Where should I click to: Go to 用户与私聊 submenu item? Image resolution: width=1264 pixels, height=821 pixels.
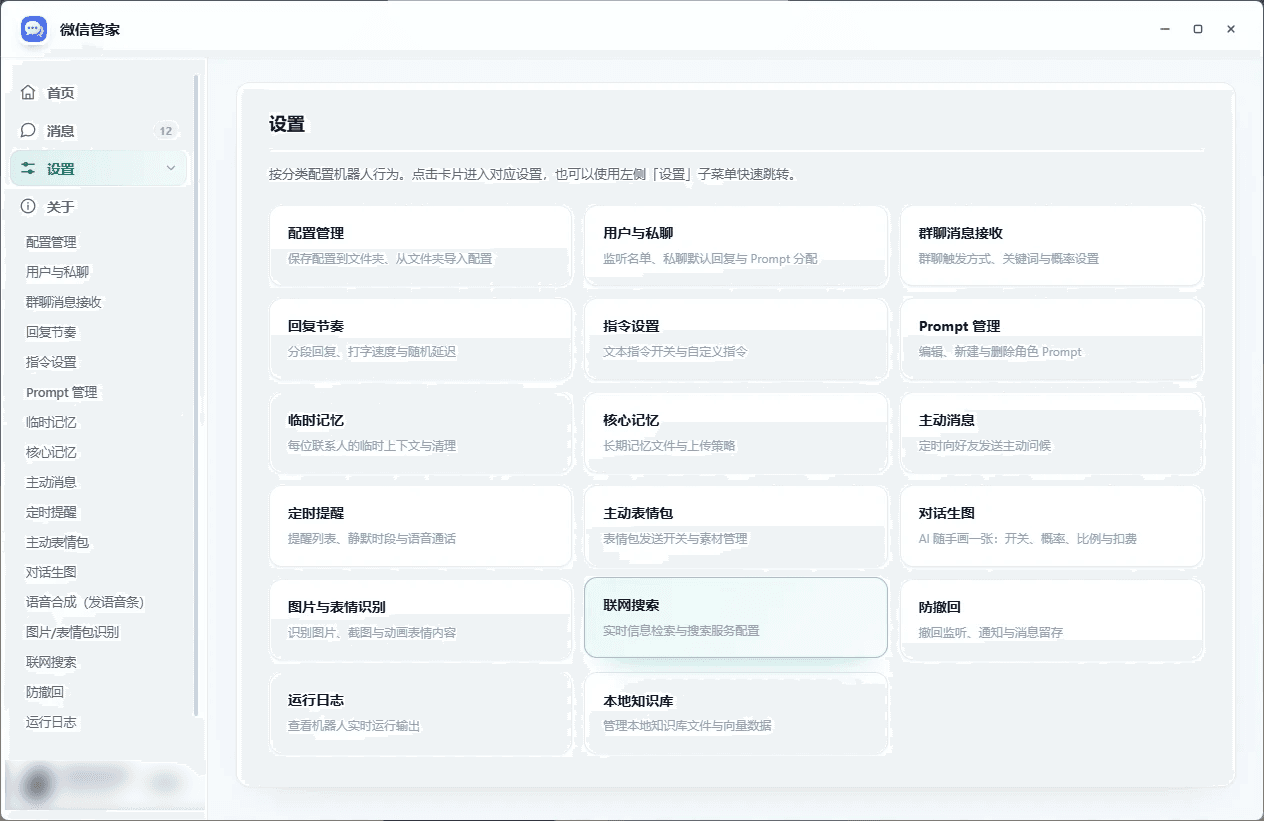pyautogui.click(x=57, y=272)
